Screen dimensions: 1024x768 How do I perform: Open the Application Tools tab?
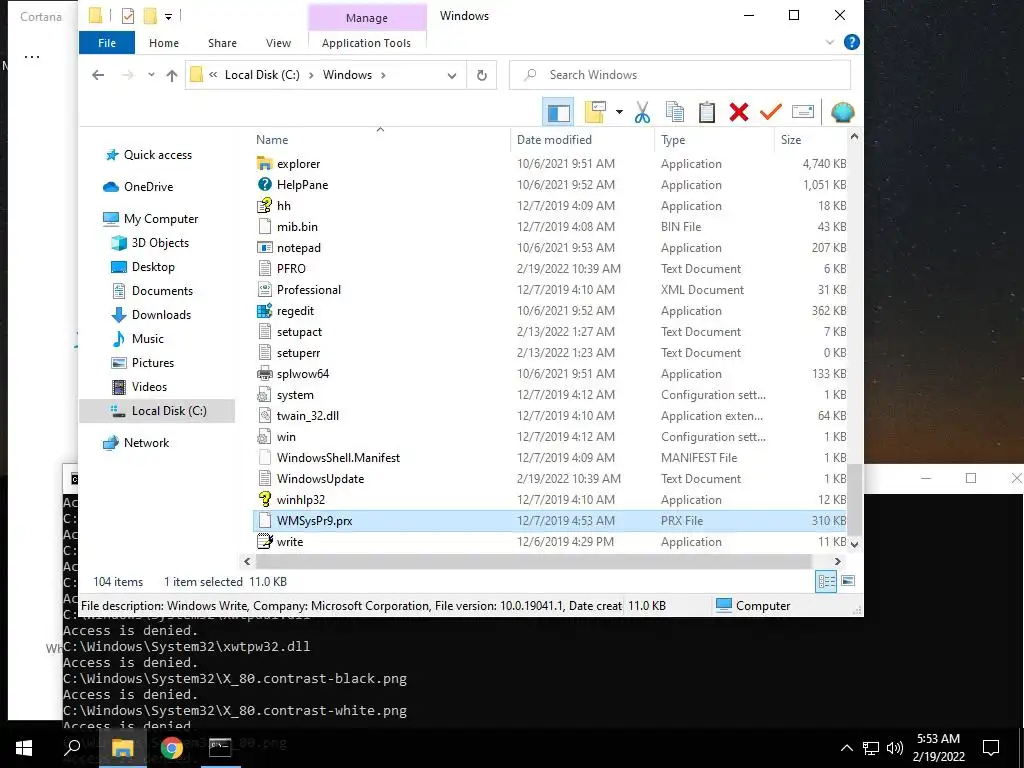(366, 43)
